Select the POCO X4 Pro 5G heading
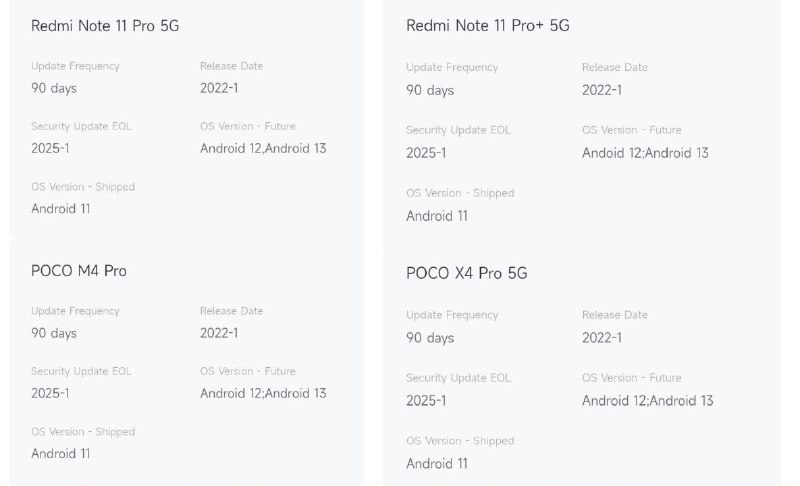 tap(467, 273)
